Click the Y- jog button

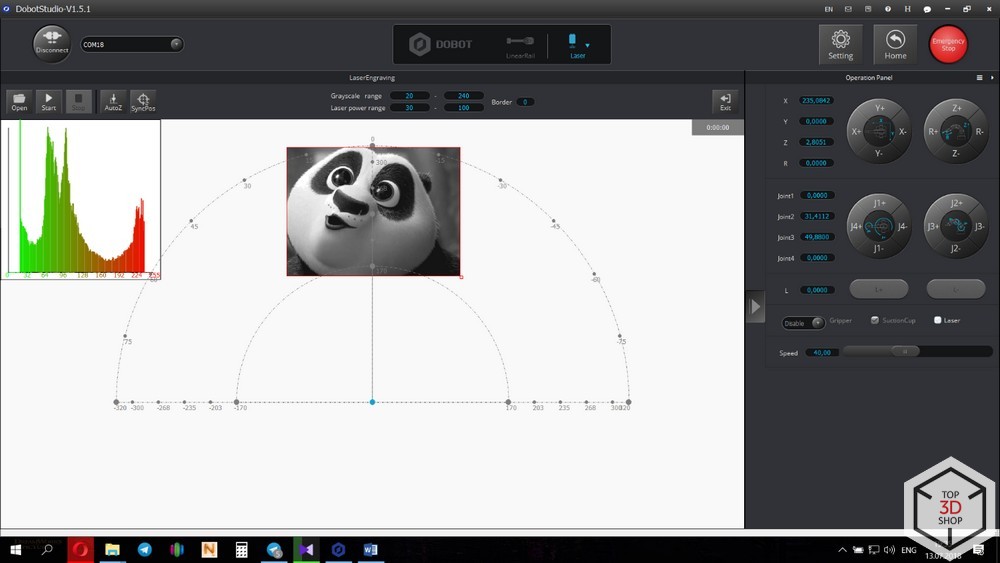coord(879,154)
